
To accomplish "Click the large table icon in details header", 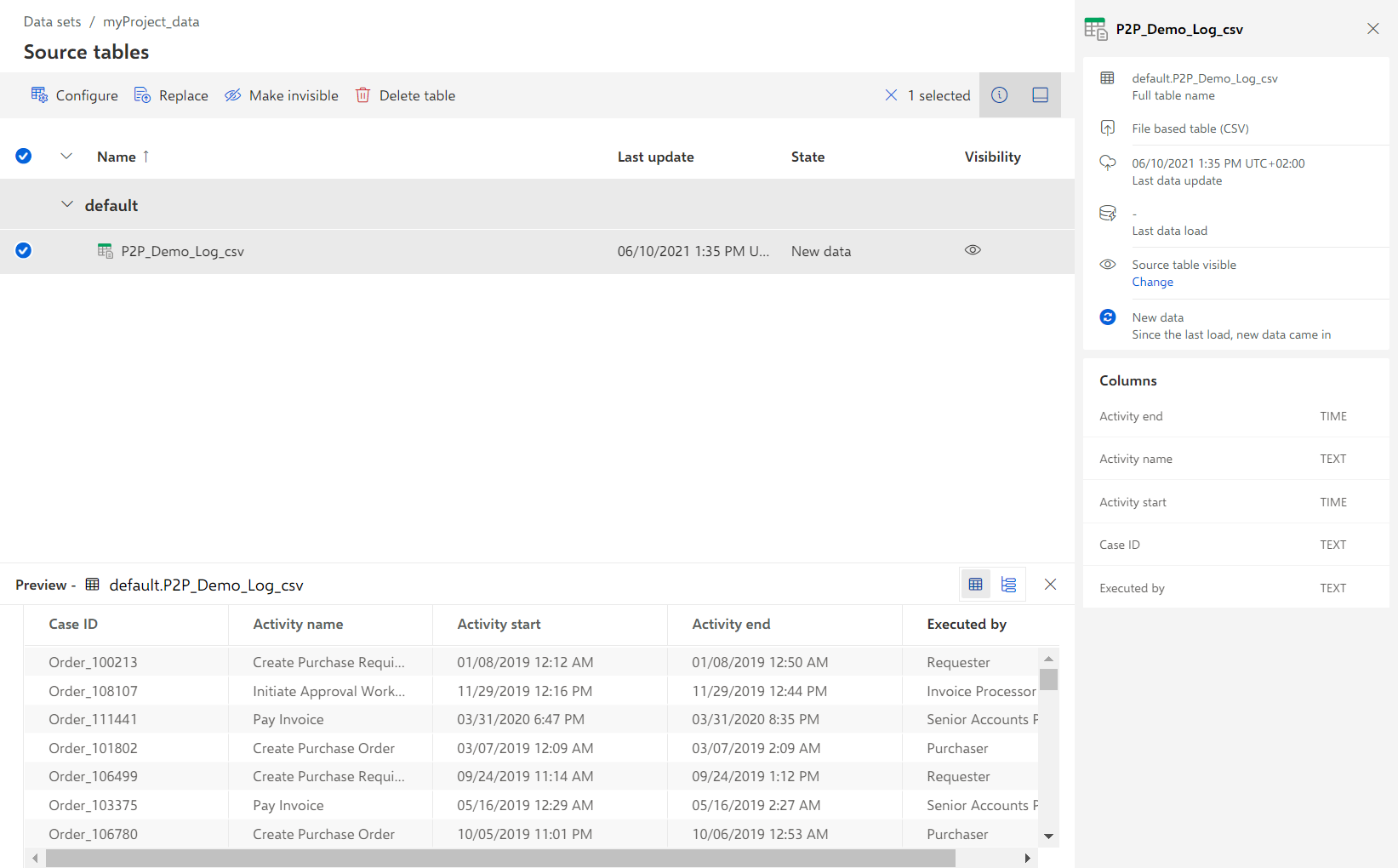I will tap(1096, 29).
